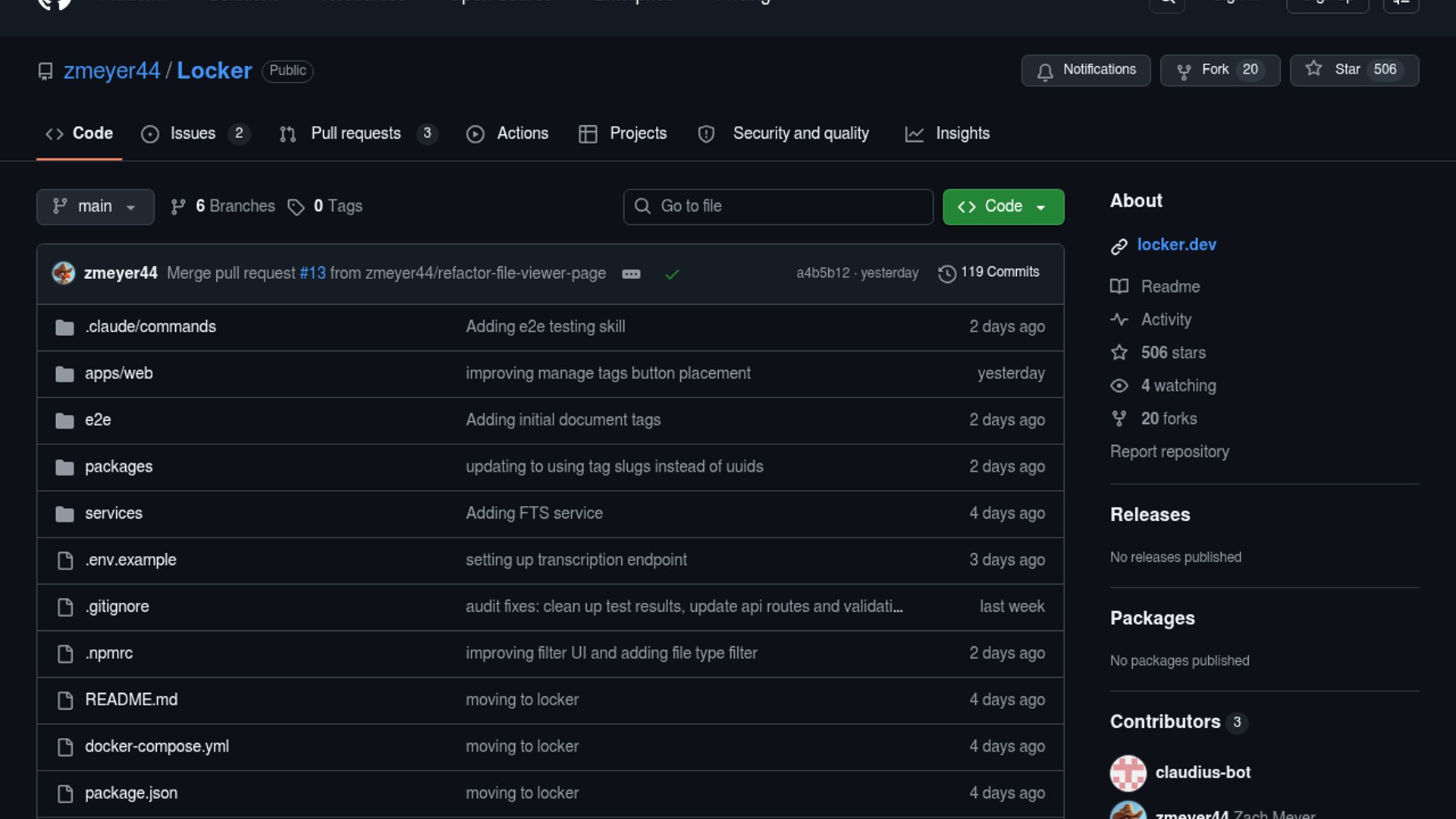Click the Star icon on repository
Viewport: 1456px width, 819px height.
pyautogui.click(x=1313, y=69)
